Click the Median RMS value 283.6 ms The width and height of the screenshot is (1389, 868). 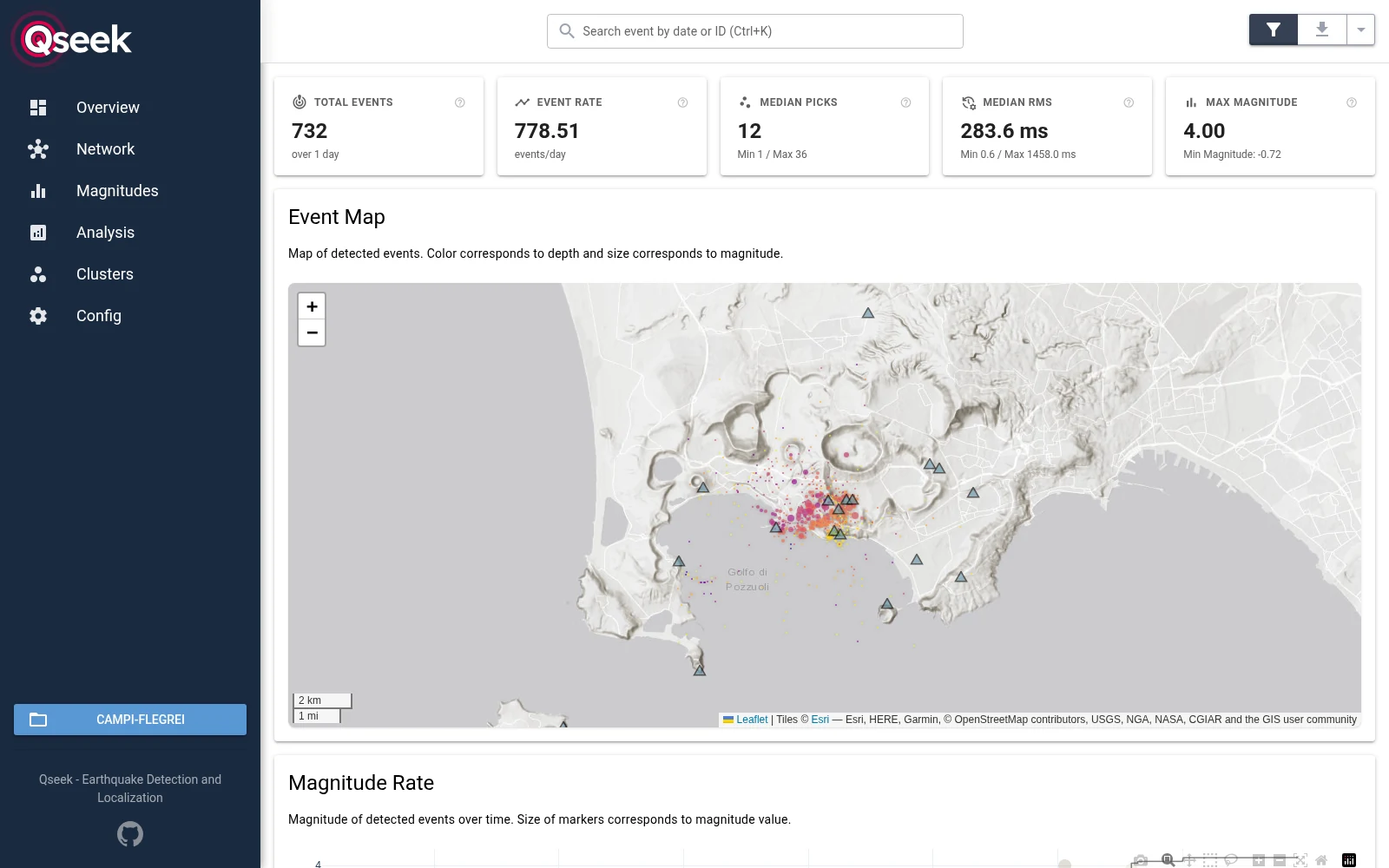point(1004,131)
